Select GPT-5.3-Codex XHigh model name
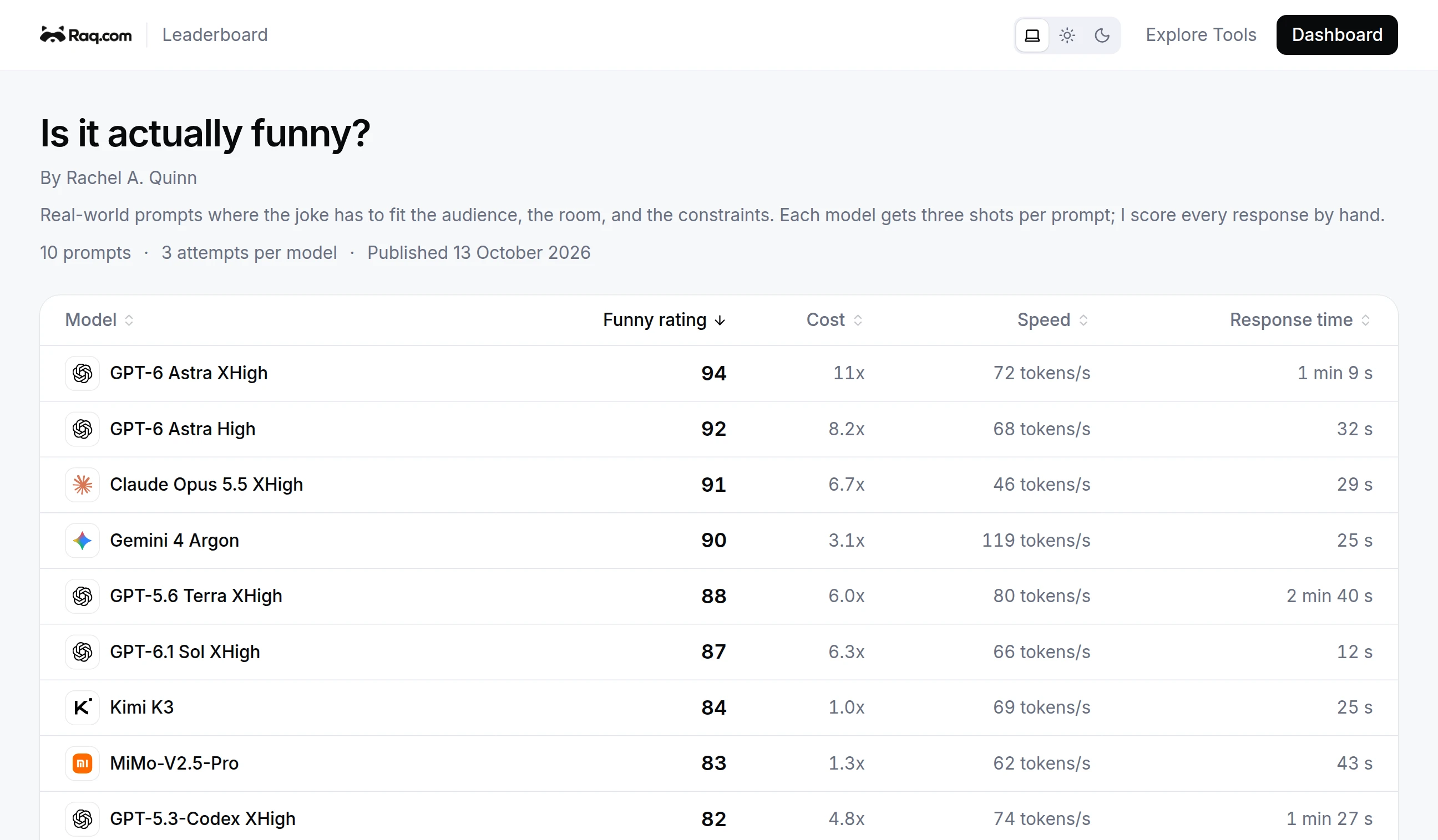 tap(203, 819)
